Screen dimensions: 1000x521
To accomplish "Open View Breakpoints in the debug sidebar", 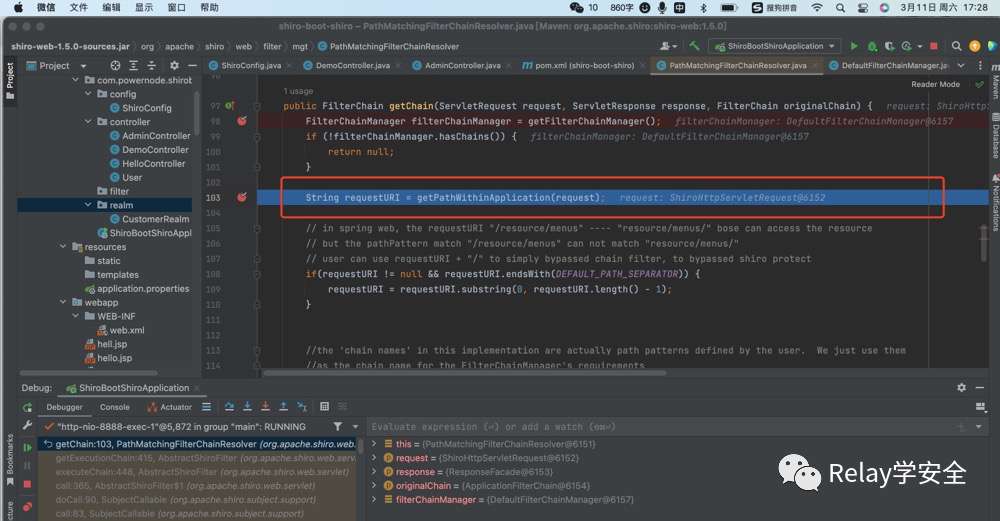I will tap(27, 506).
